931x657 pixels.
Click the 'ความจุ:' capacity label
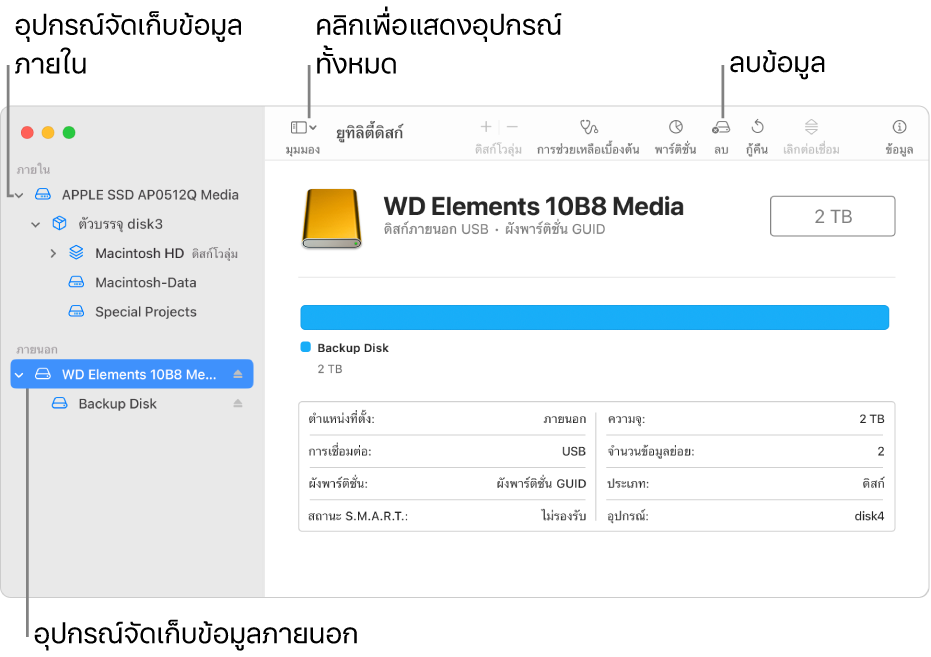point(626,420)
